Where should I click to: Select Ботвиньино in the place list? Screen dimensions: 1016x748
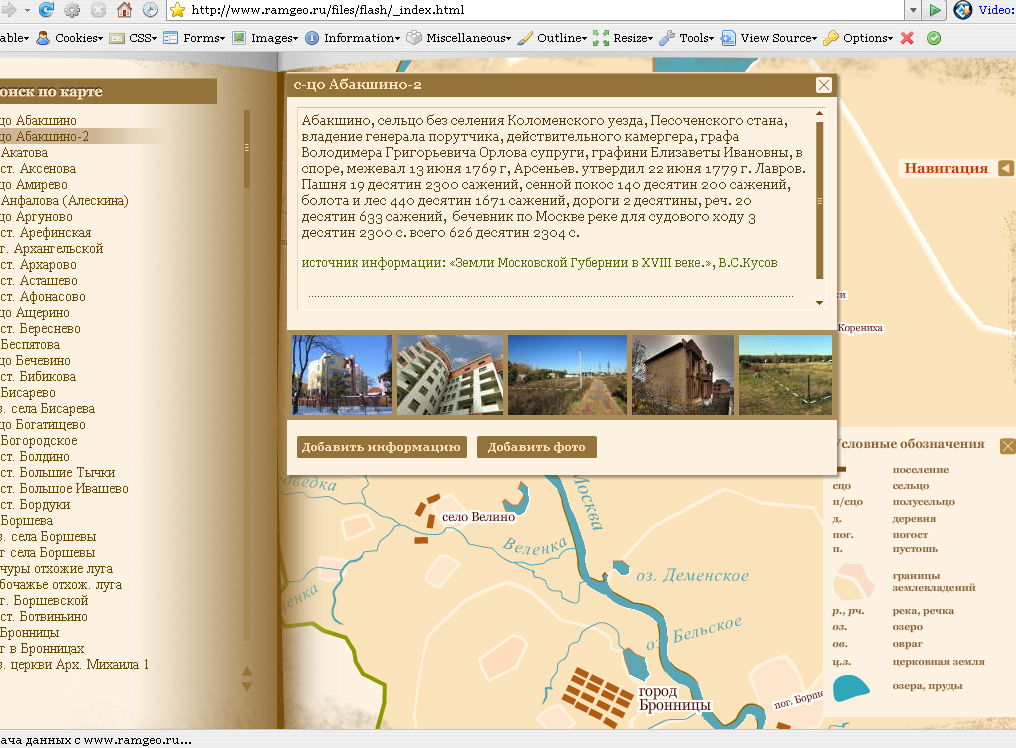(x=44, y=616)
